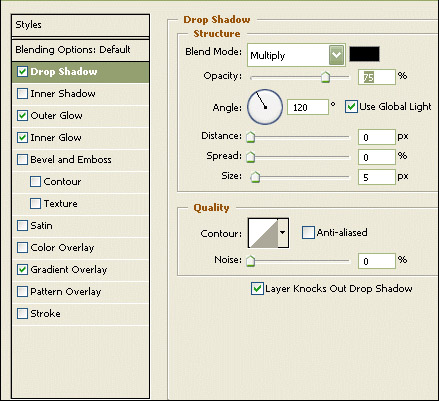Enable the Color Overlay checkbox
This screenshot has width=439, height=401.
[x=22, y=248]
